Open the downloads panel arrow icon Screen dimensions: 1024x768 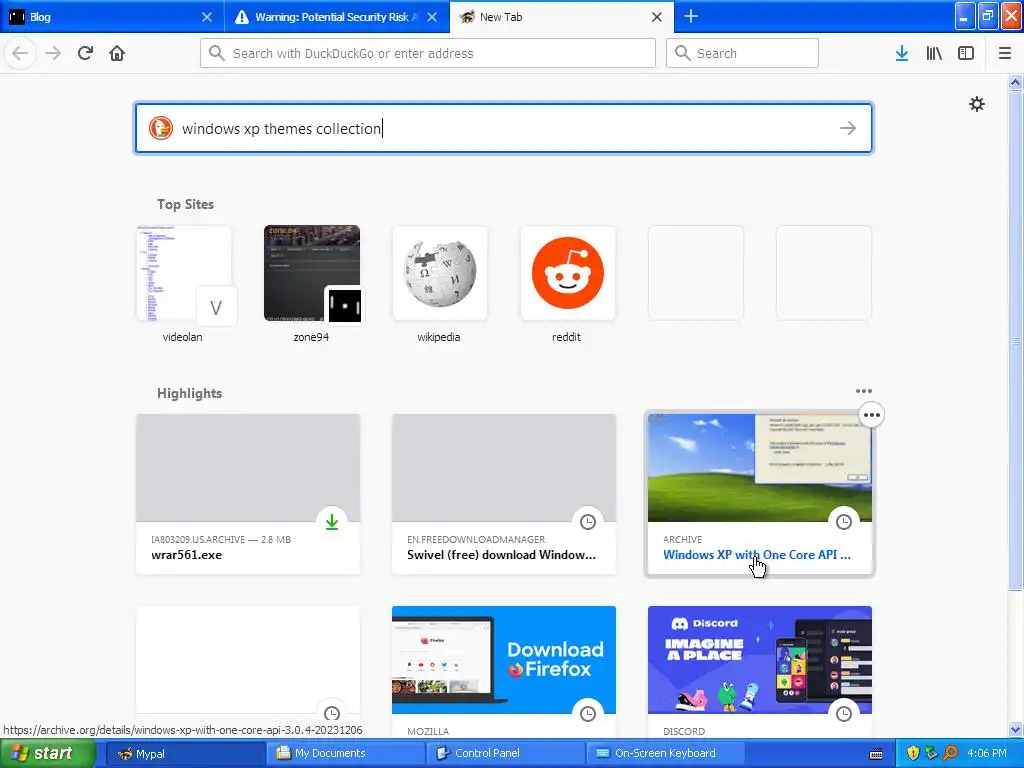pos(902,53)
